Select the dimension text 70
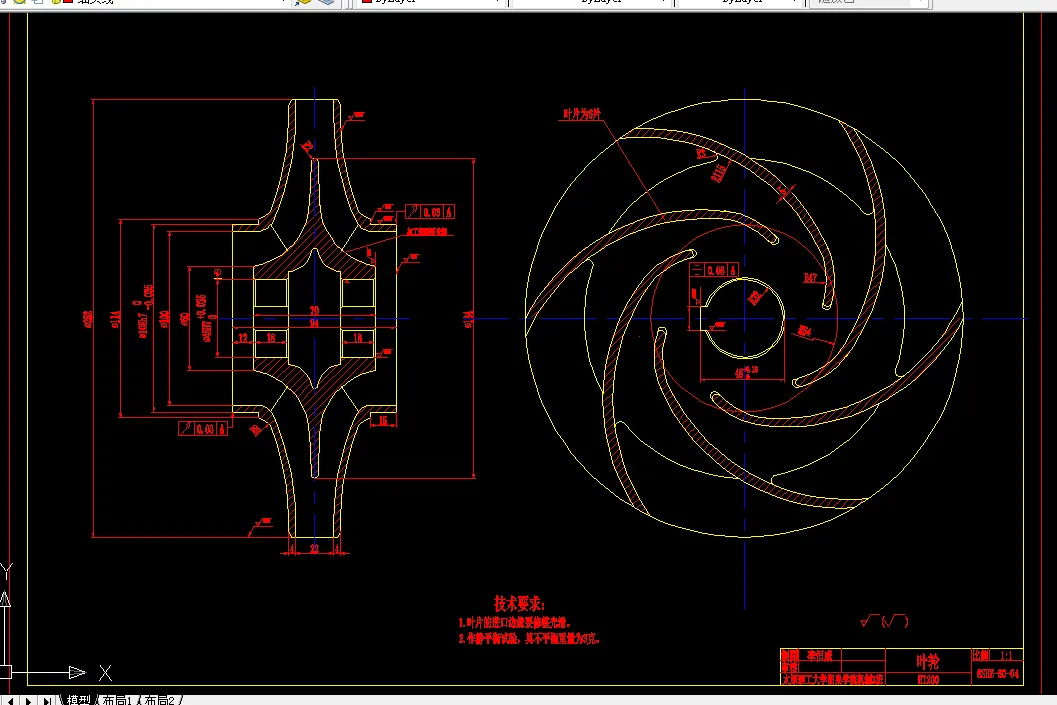Image resolution: width=1057 pixels, height=705 pixels. 314,311
